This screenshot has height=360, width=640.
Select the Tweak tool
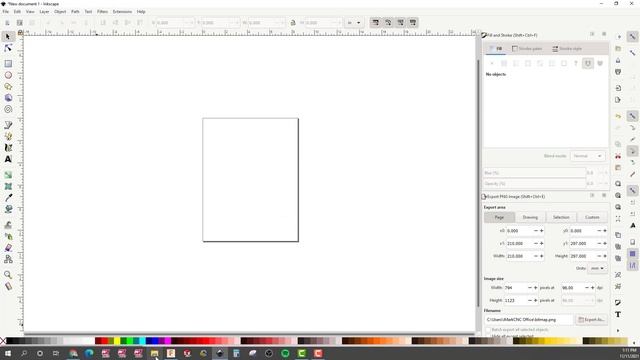8,225
